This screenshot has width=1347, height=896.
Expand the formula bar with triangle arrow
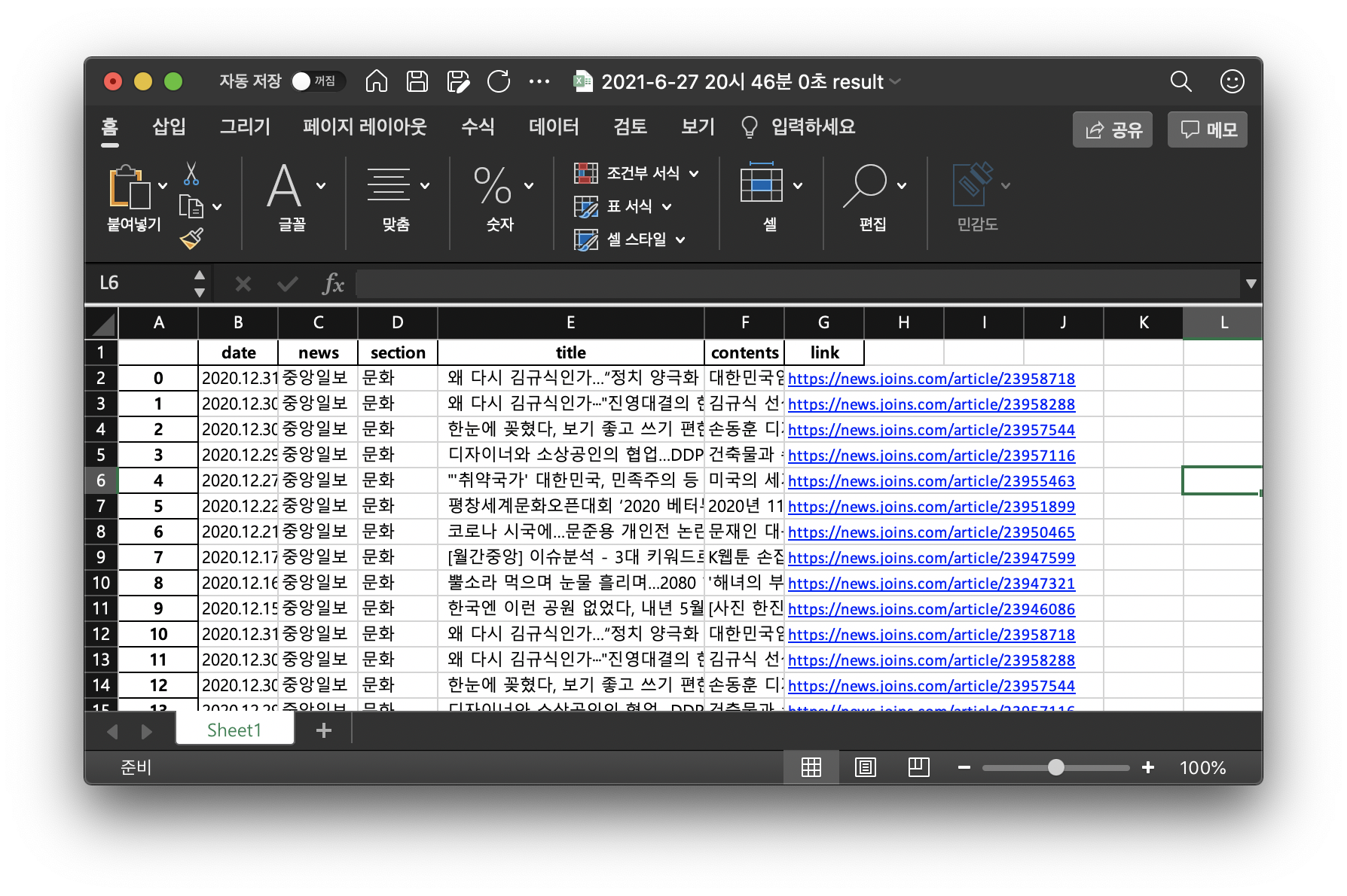(1251, 284)
